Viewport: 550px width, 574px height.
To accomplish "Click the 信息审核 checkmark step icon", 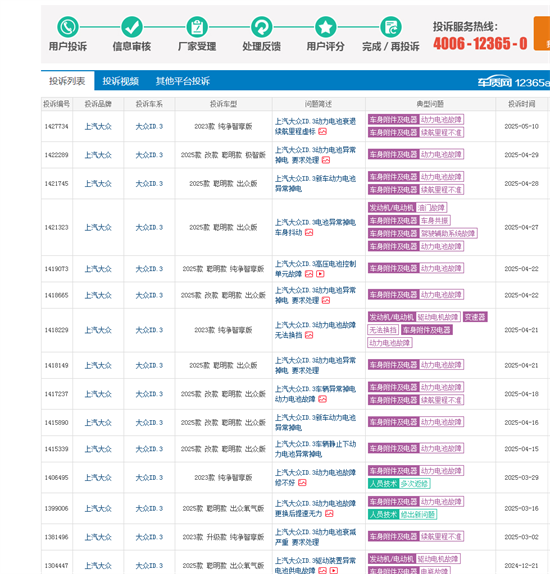I will [132, 27].
